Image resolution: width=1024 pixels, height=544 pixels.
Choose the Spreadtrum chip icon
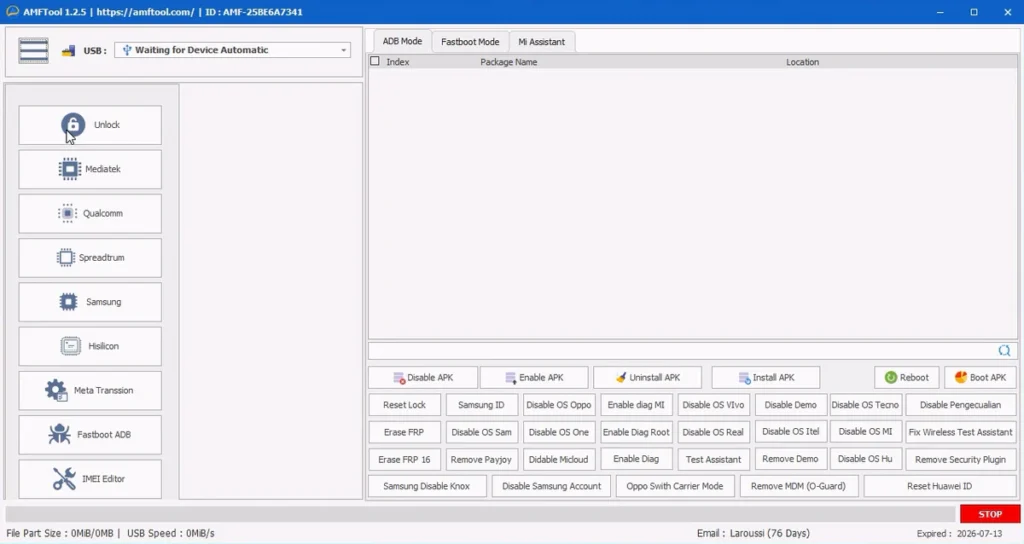66,258
